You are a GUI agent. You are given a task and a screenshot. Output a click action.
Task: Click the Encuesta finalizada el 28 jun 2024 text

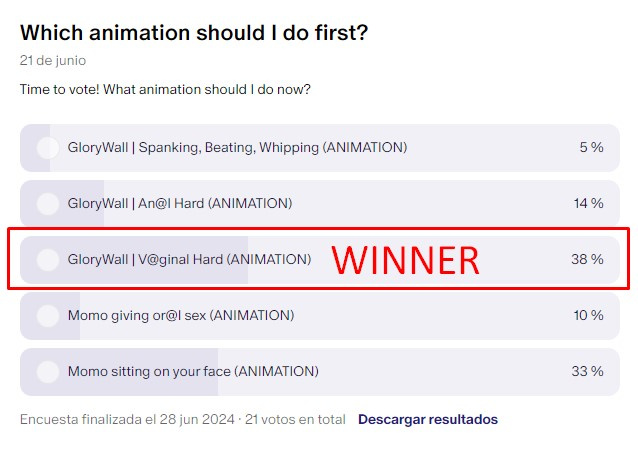pos(127,419)
